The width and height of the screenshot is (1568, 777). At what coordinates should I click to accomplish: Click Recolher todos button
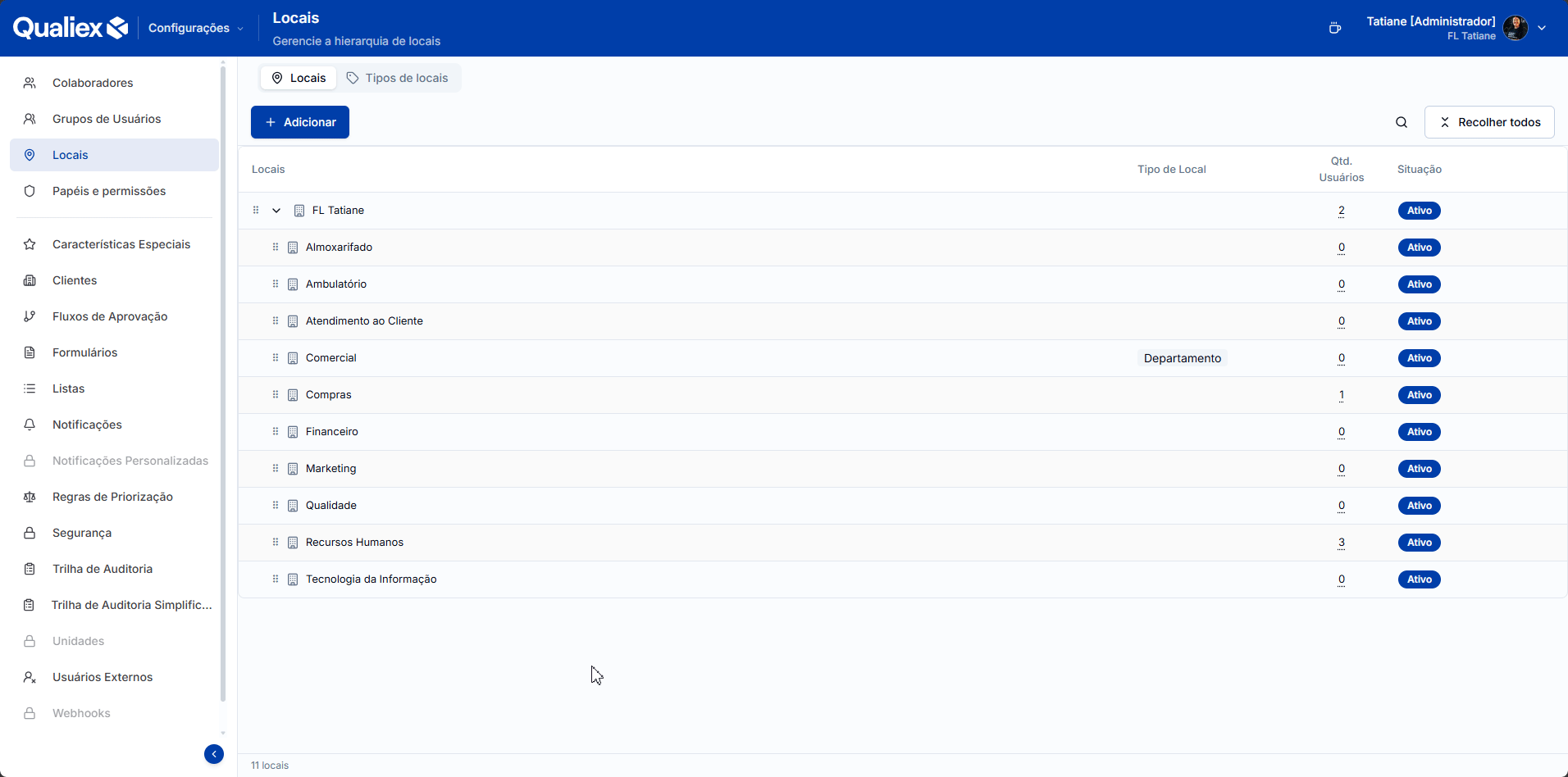coord(1489,122)
